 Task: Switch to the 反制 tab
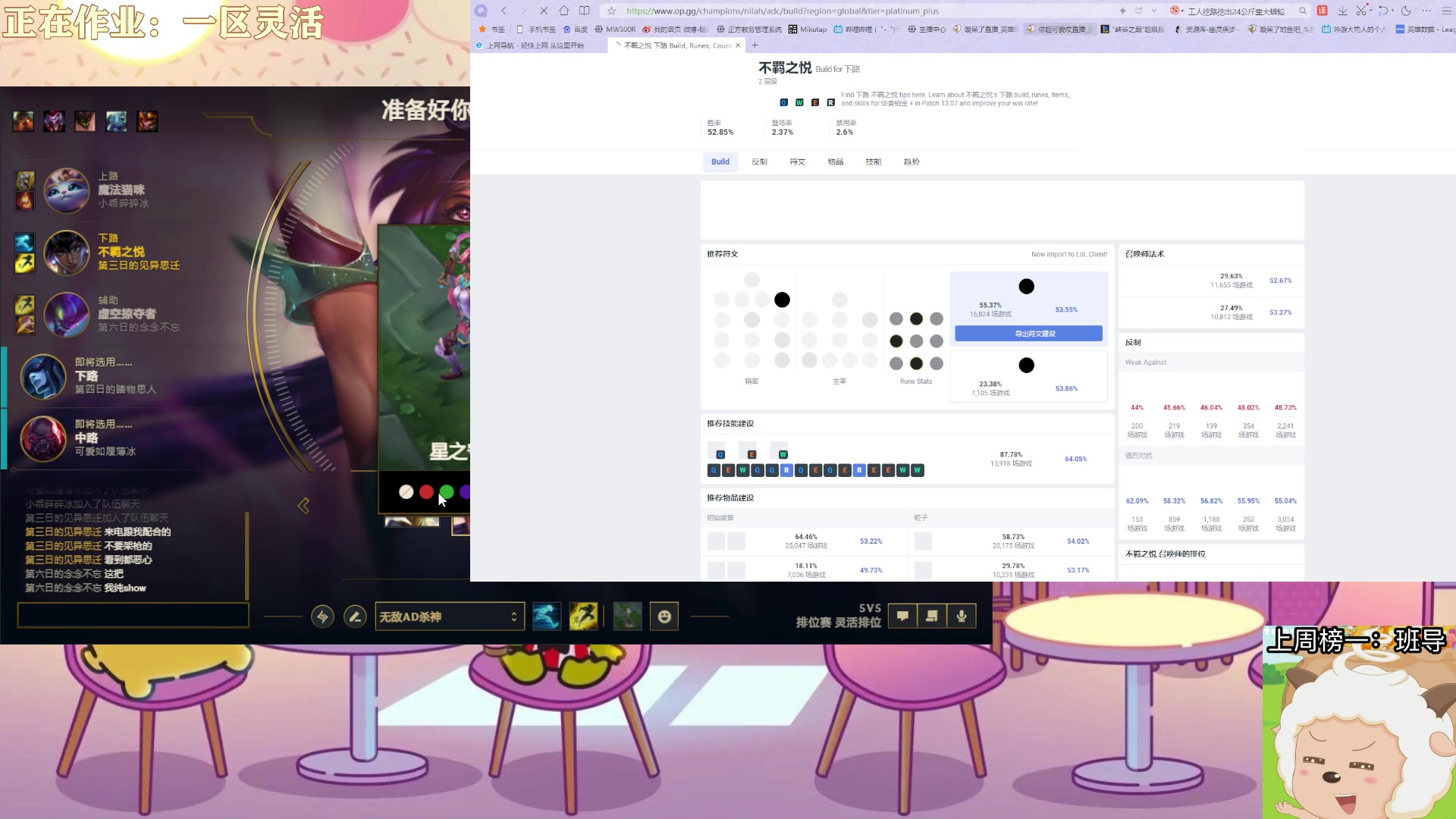click(x=759, y=162)
